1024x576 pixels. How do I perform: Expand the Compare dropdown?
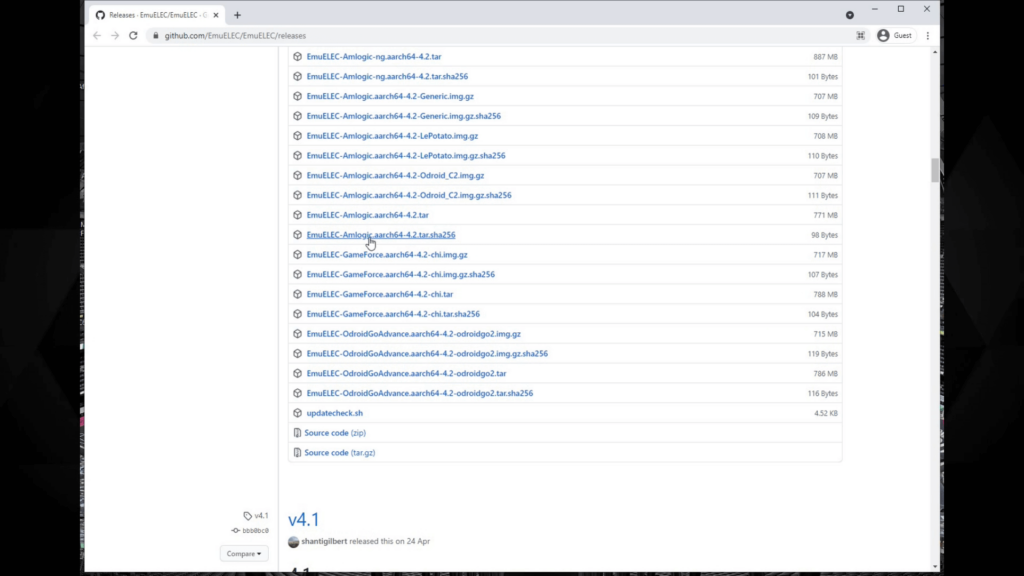tap(244, 554)
